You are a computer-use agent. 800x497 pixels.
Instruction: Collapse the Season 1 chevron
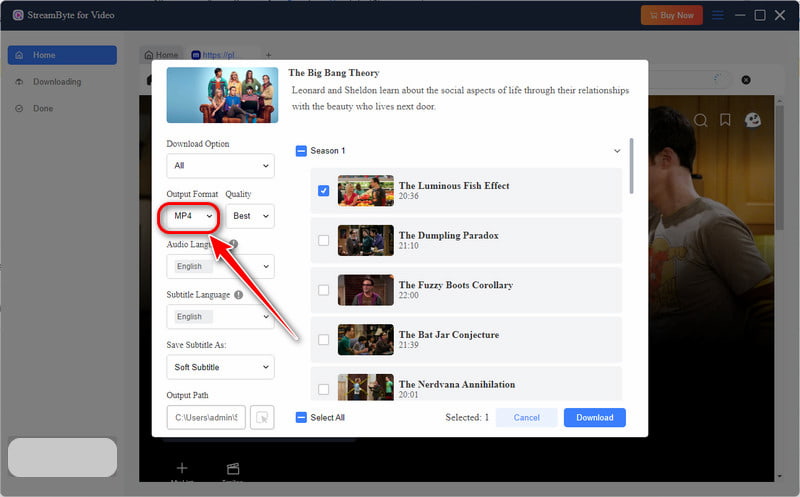617,151
